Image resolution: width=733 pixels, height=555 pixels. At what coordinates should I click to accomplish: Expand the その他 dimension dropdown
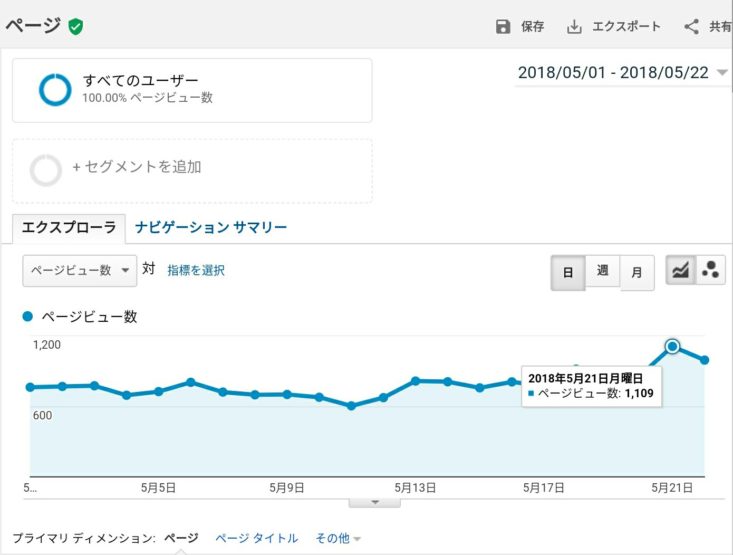coord(338,538)
